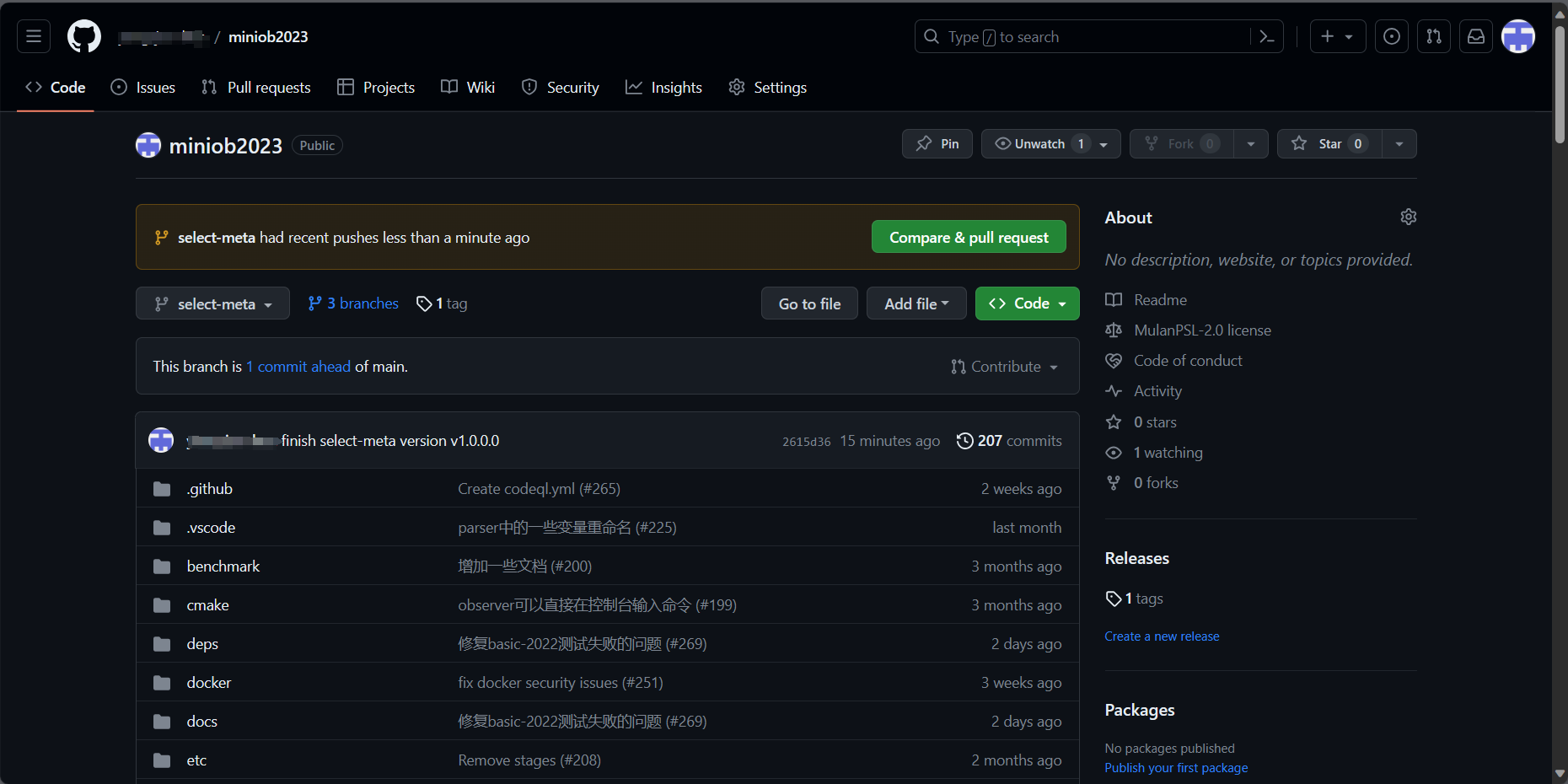Viewport: 1568px width, 784px height.
Task: Click the 0 forks fork icon
Action: 1114,483
